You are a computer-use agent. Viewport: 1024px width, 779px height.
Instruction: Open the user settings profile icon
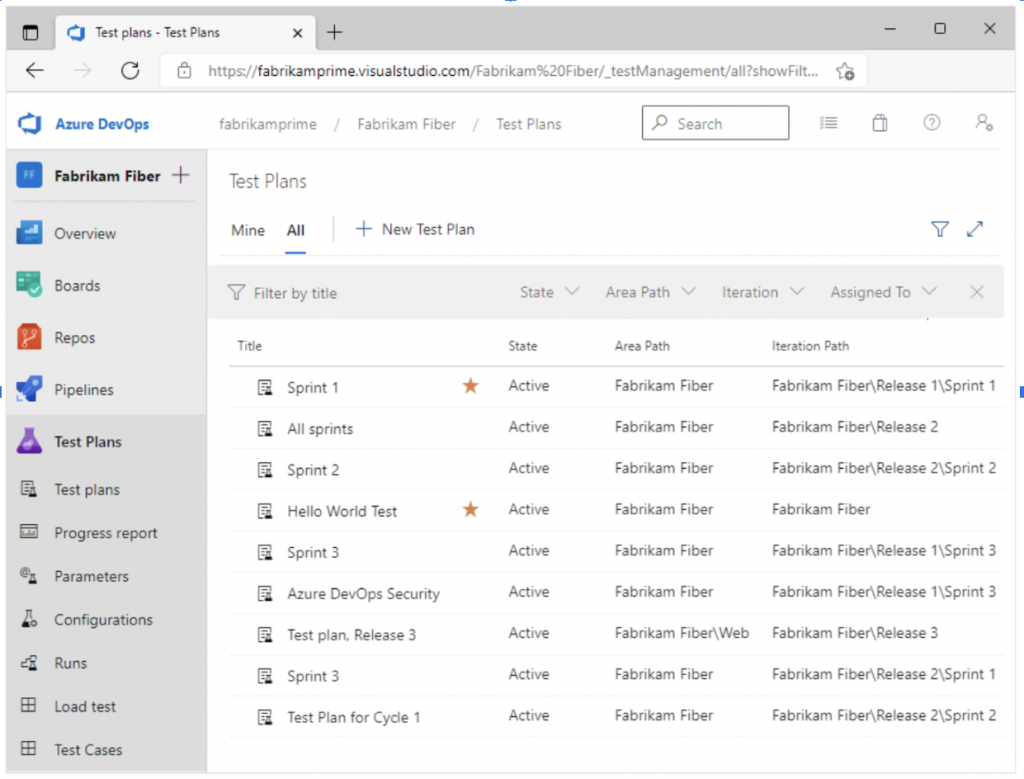pos(984,122)
